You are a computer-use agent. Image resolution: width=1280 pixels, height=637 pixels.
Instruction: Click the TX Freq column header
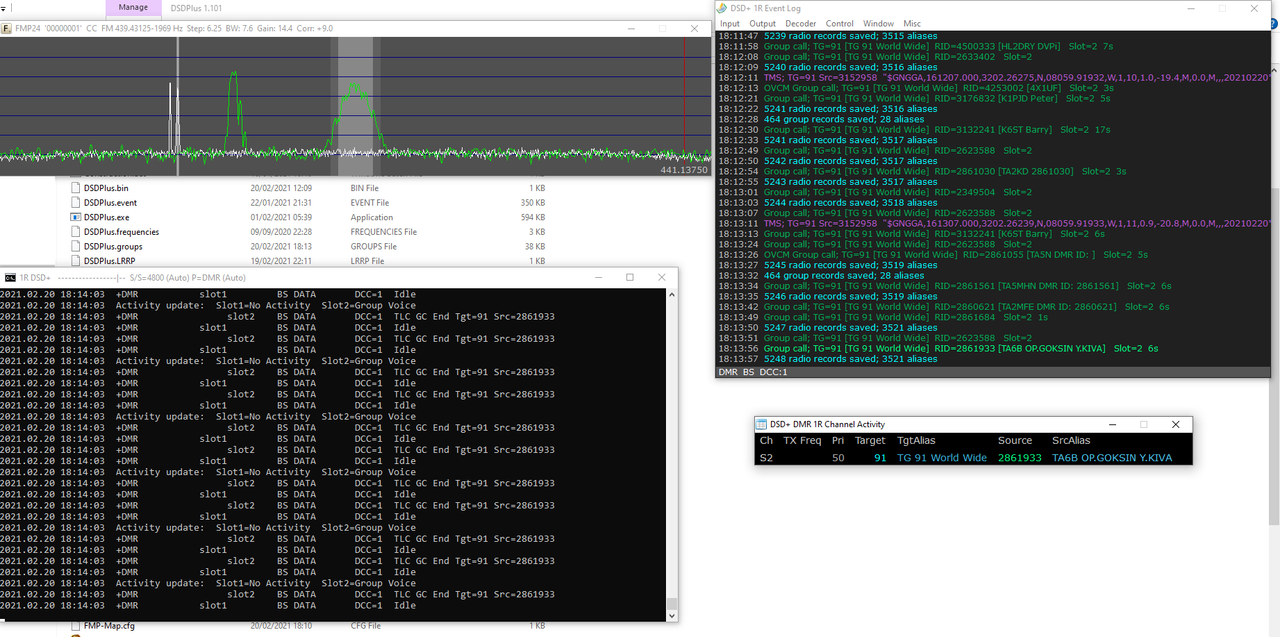802,441
